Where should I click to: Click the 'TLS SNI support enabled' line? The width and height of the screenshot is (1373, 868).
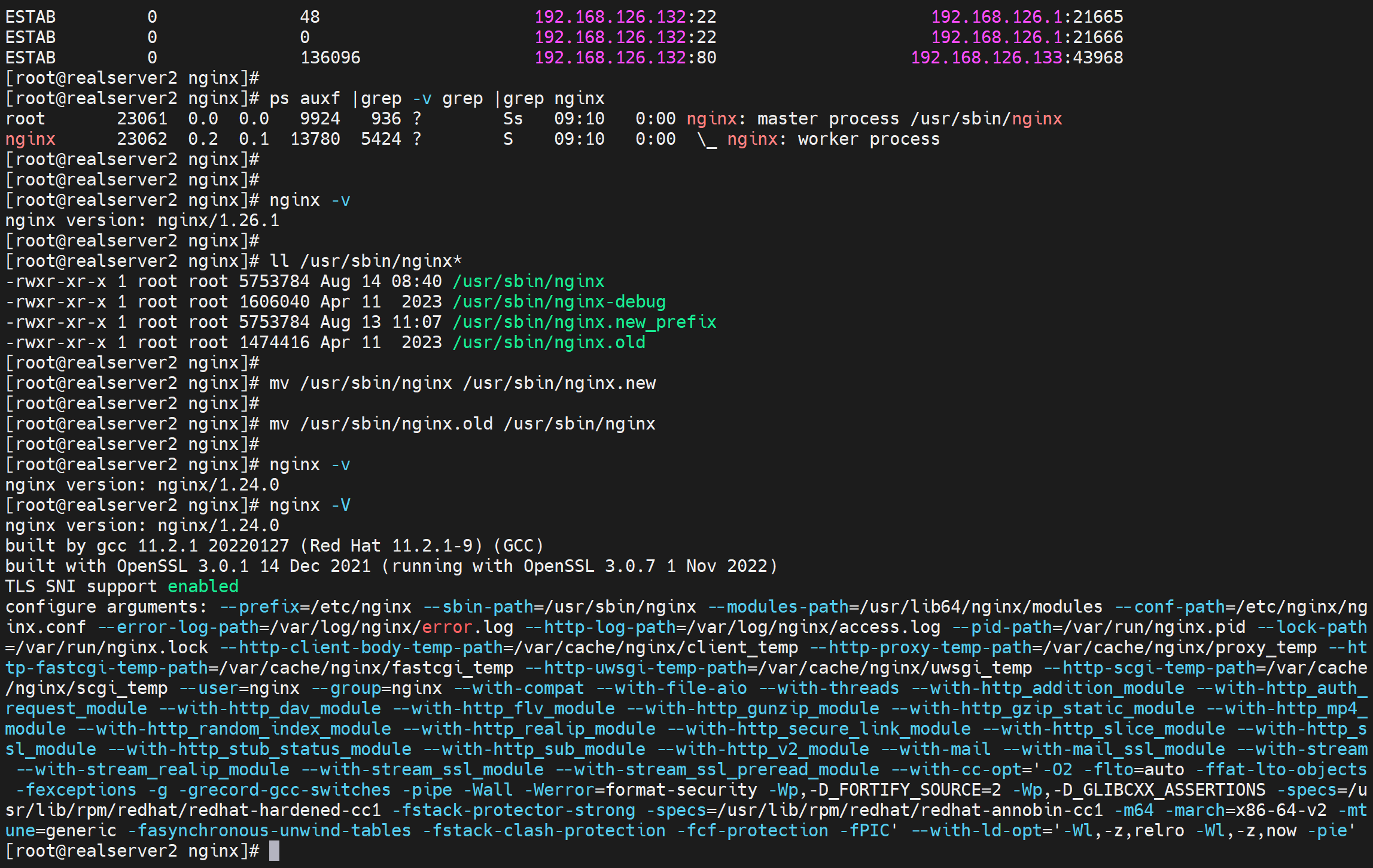[122, 586]
